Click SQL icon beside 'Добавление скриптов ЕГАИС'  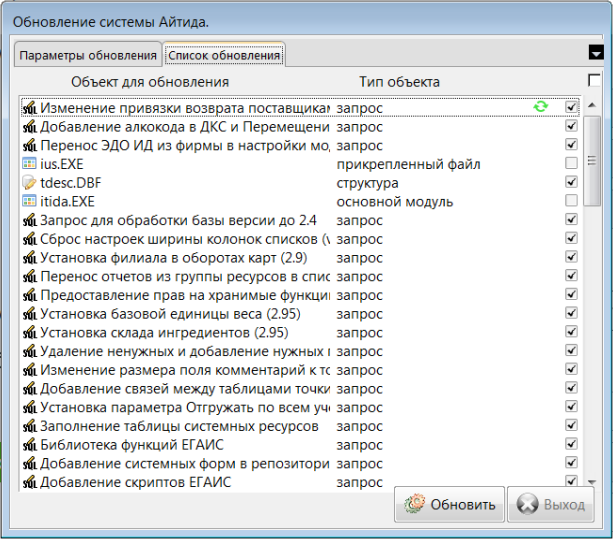tap(30, 482)
